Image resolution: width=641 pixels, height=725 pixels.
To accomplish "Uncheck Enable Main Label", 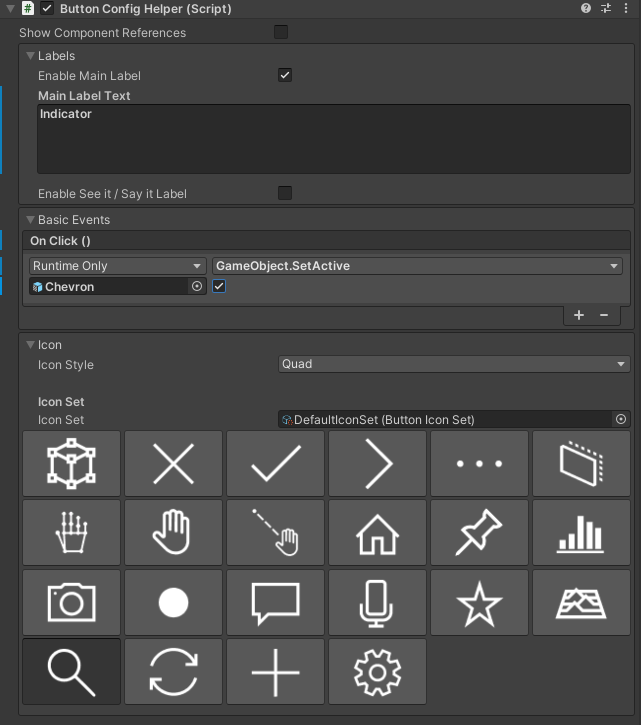I will (285, 75).
